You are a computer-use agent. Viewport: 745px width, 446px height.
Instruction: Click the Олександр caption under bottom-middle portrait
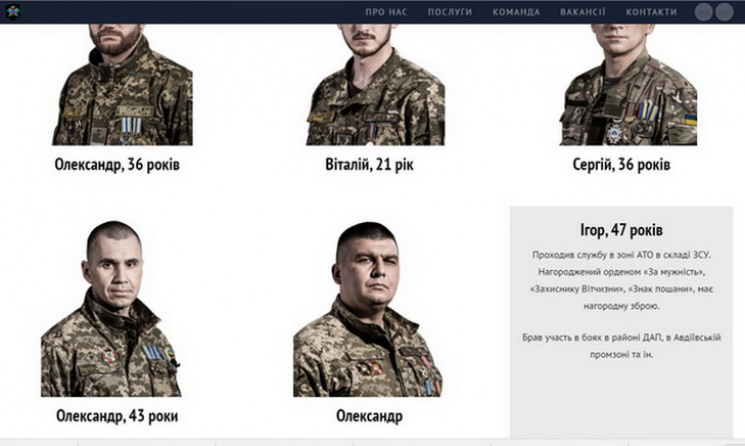coord(369,416)
